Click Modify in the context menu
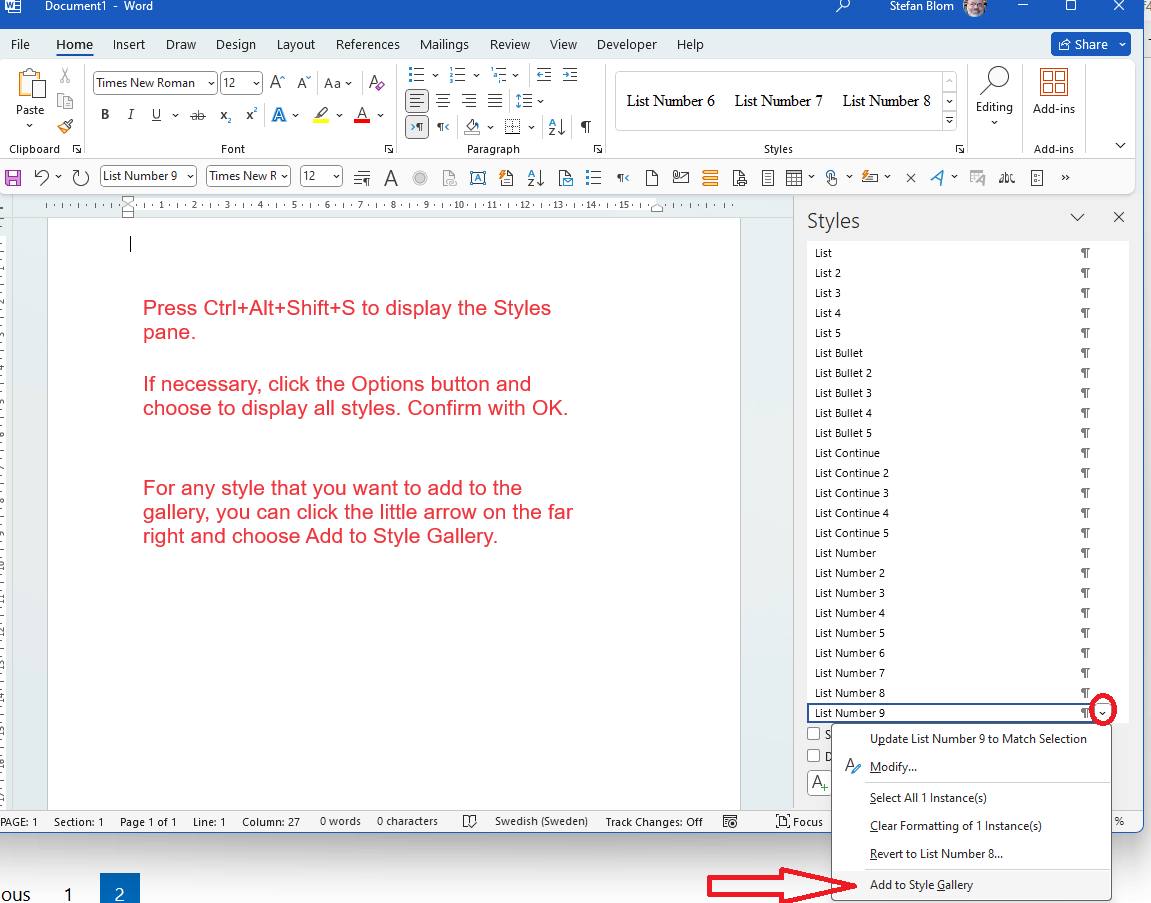 pos(893,766)
